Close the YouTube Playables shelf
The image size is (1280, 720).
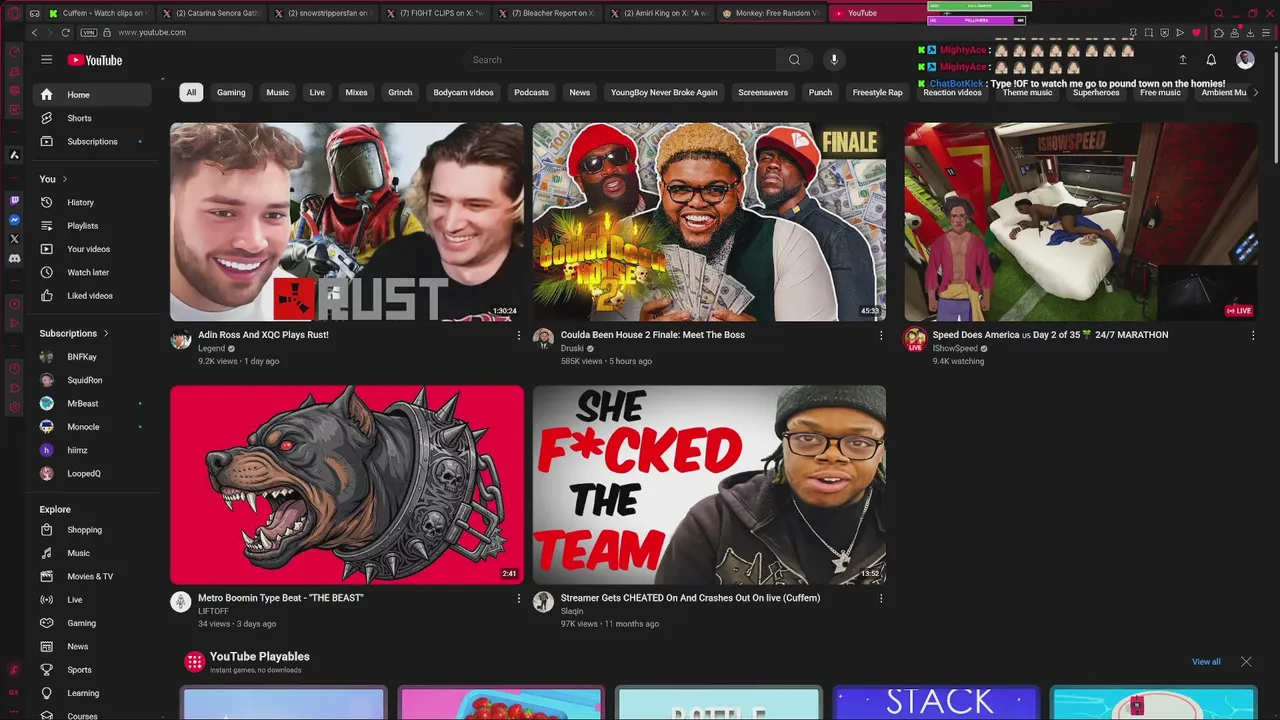click(1246, 662)
